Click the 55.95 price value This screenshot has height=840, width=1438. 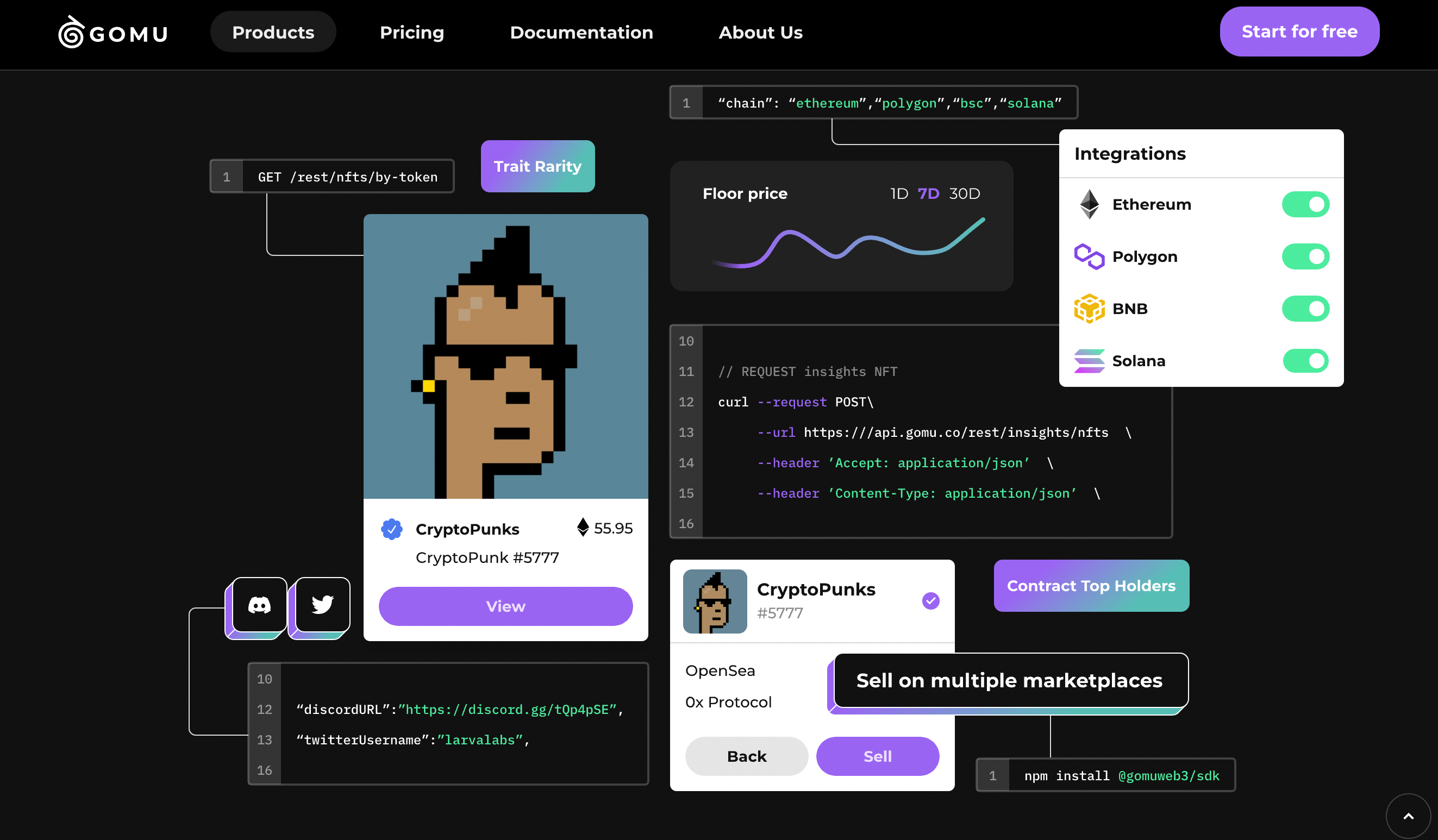click(x=613, y=528)
